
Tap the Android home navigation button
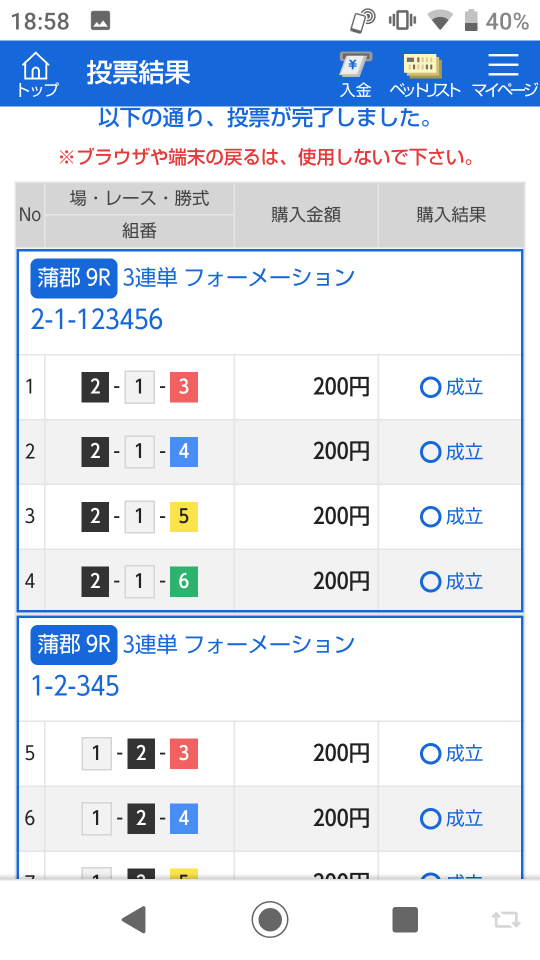click(270, 919)
